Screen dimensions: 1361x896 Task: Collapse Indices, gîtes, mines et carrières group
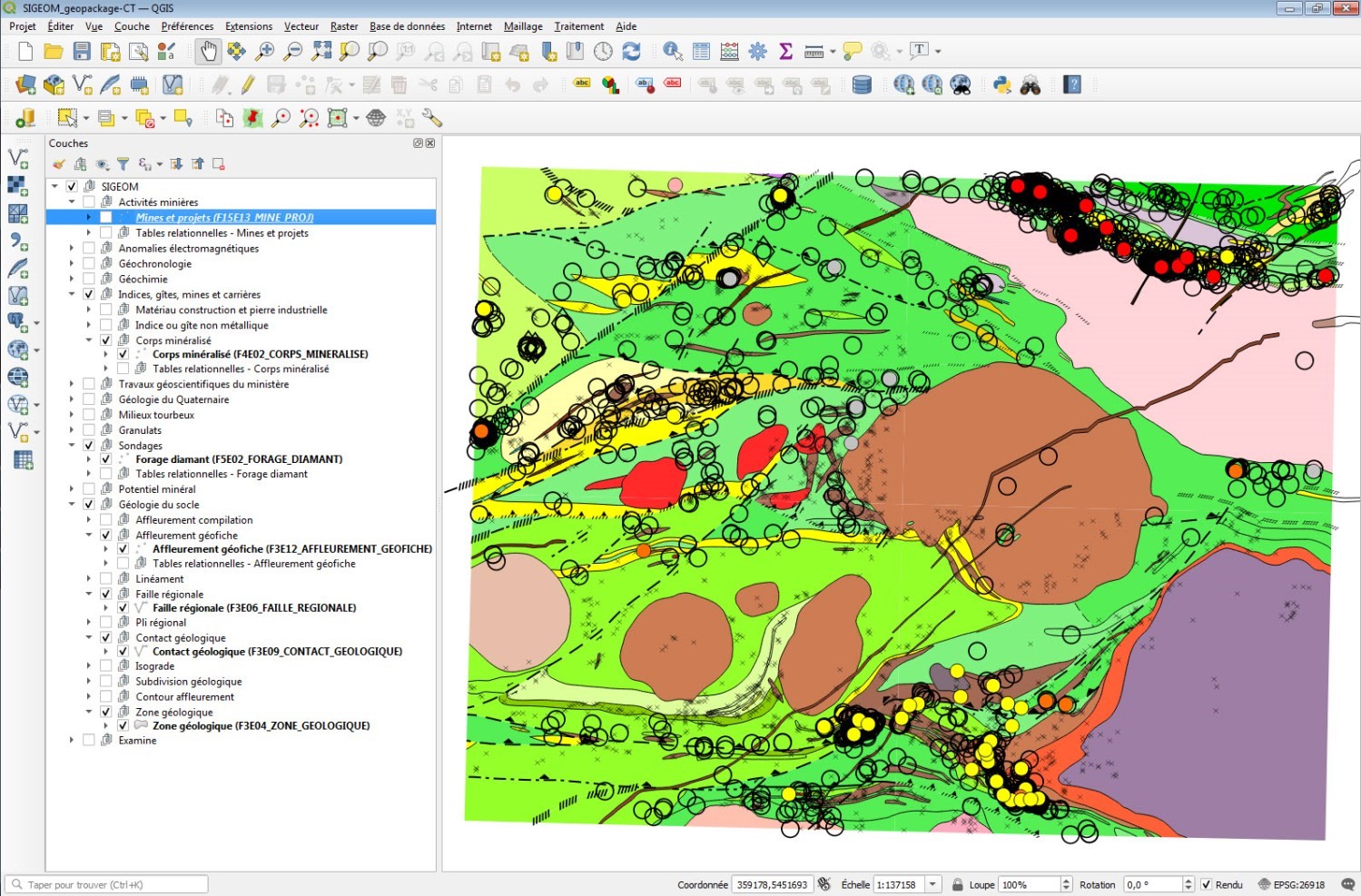coord(72,294)
